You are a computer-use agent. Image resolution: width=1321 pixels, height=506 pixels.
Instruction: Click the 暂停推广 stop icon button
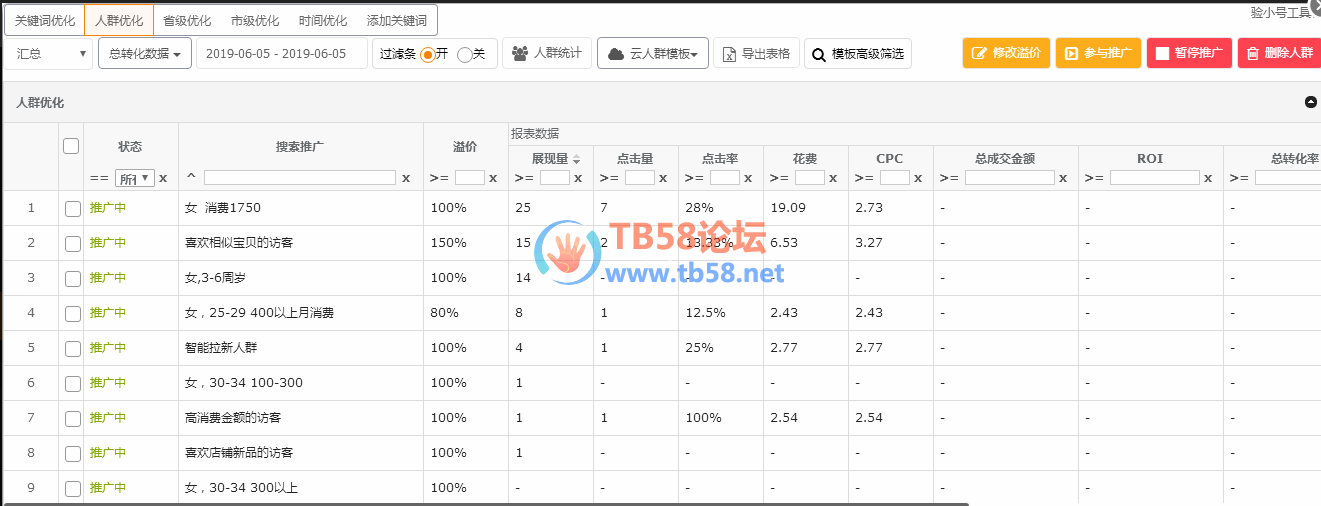pos(1162,54)
